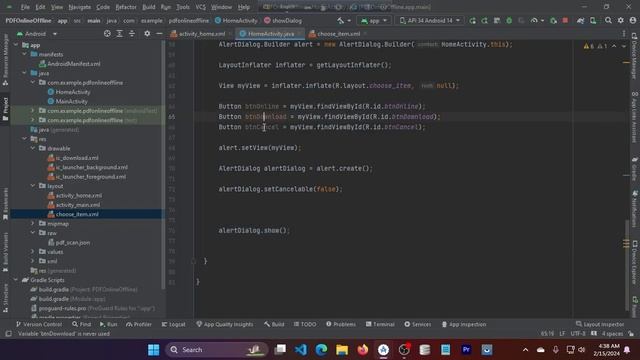Open the Terminal tool window

(x=380, y=324)
